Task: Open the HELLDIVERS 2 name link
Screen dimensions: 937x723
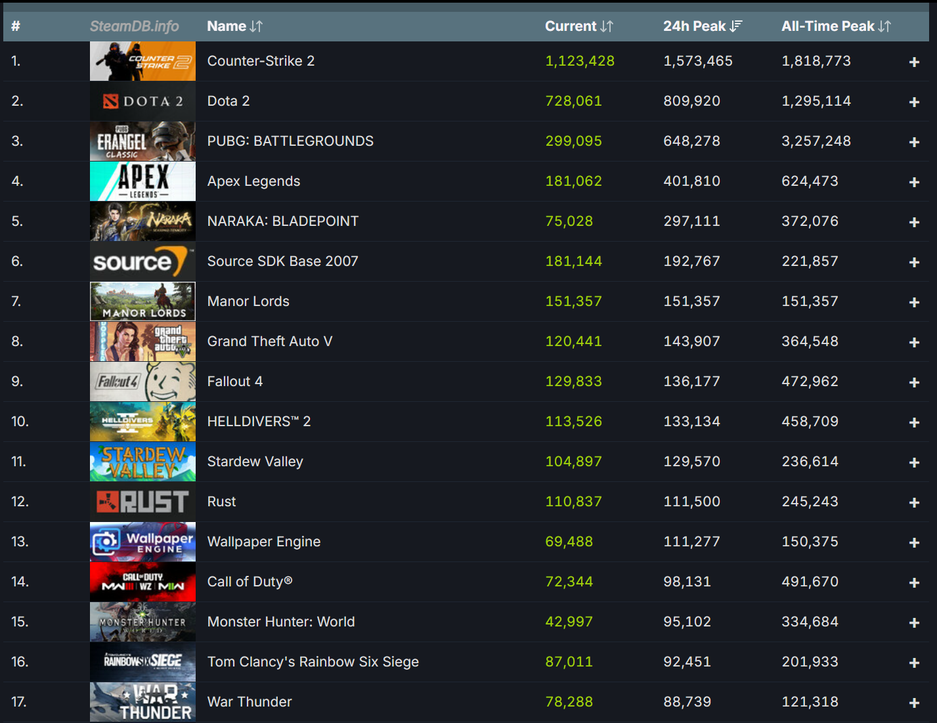Action: 259,421
